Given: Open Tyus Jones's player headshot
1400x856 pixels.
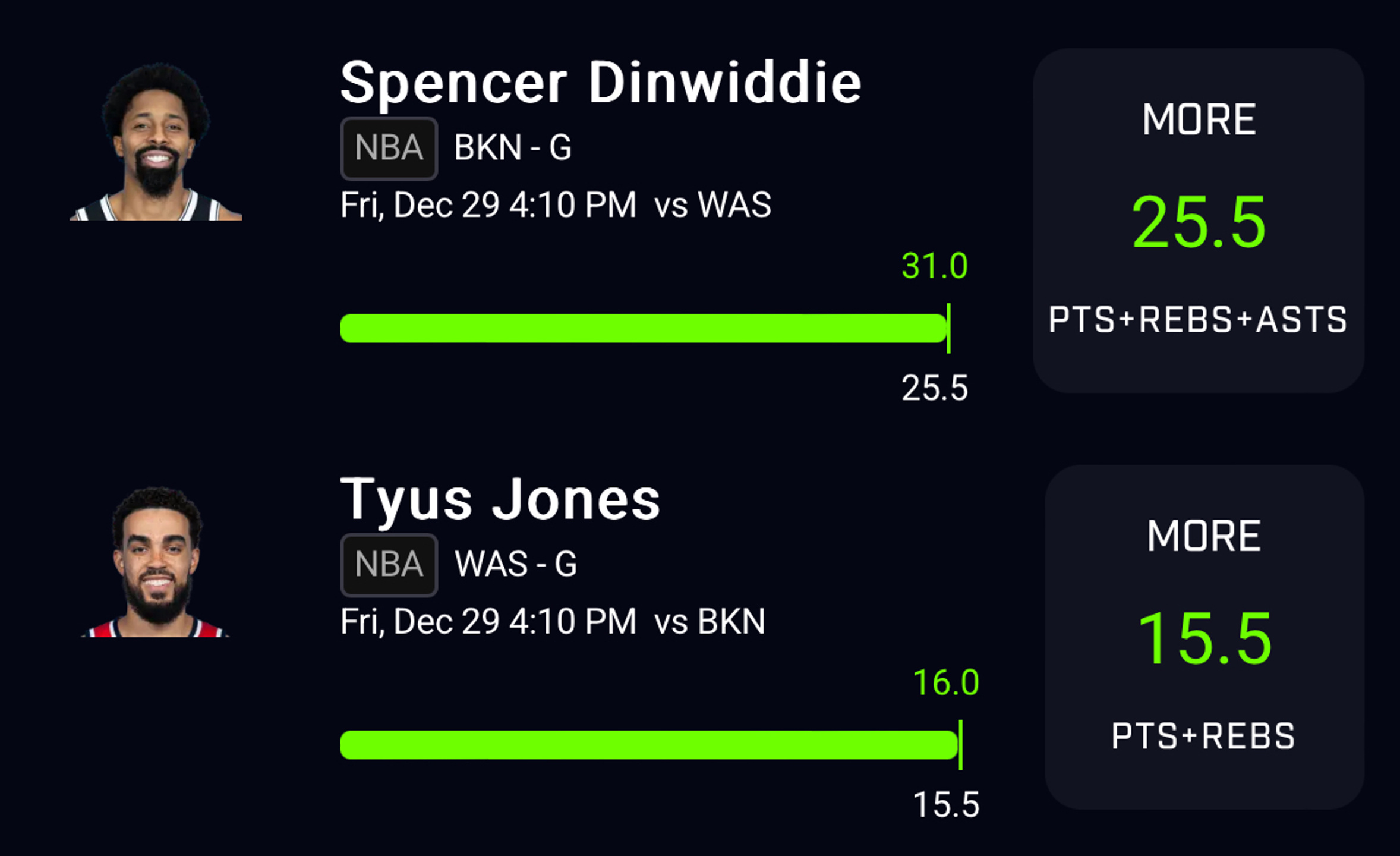Looking at the screenshot, I should [x=156, y=562].
